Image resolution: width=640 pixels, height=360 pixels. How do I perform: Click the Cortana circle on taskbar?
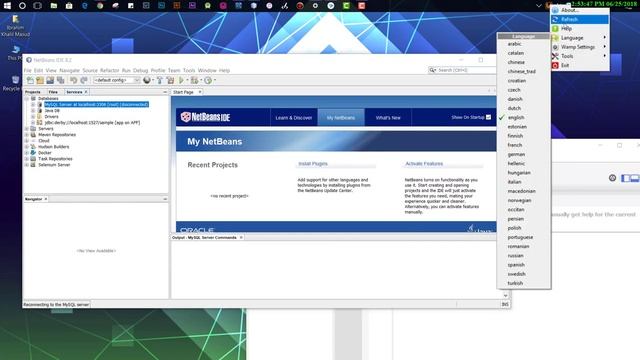22,6
